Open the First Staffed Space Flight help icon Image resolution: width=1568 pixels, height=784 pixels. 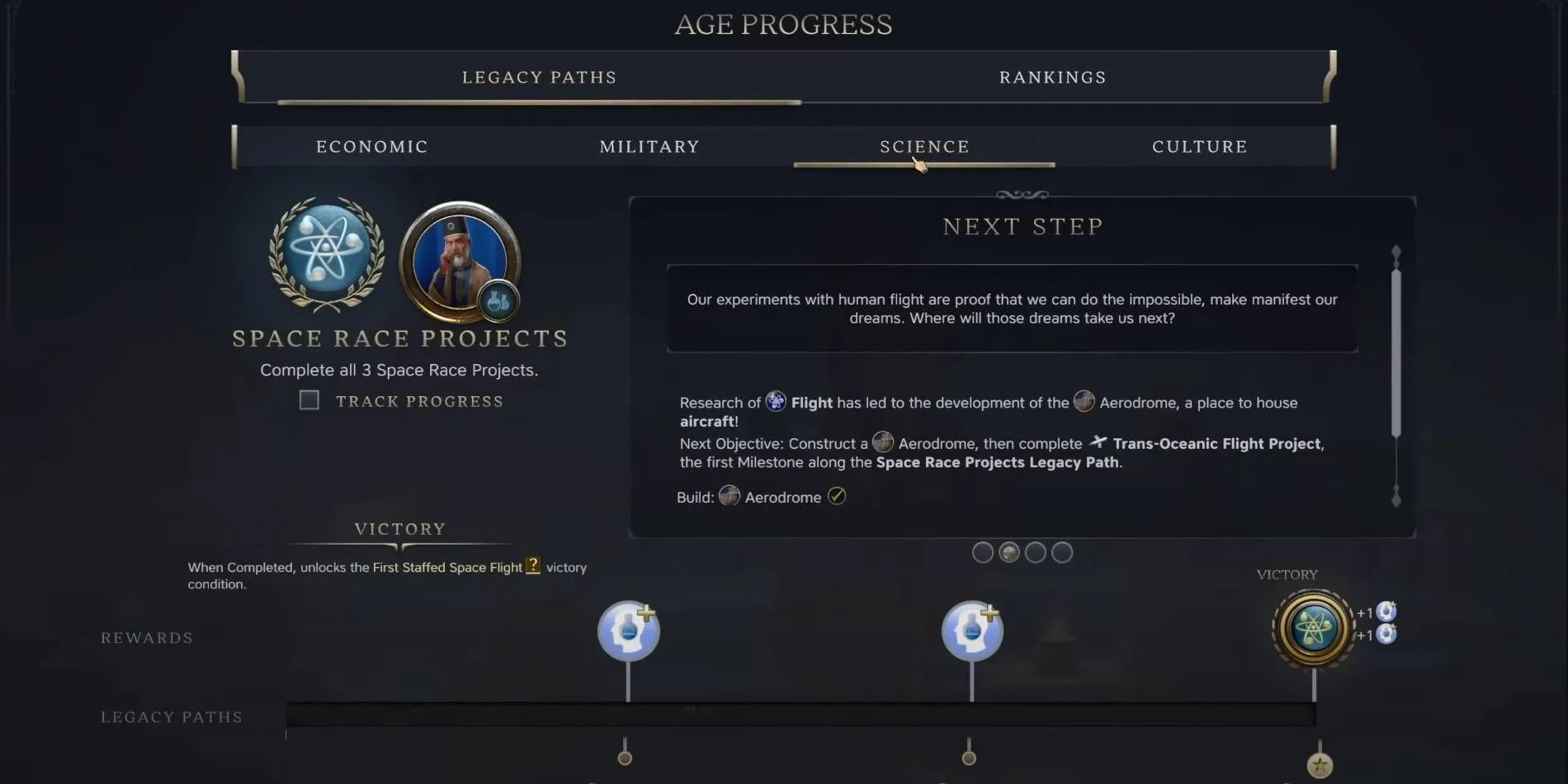pos(533,566)
